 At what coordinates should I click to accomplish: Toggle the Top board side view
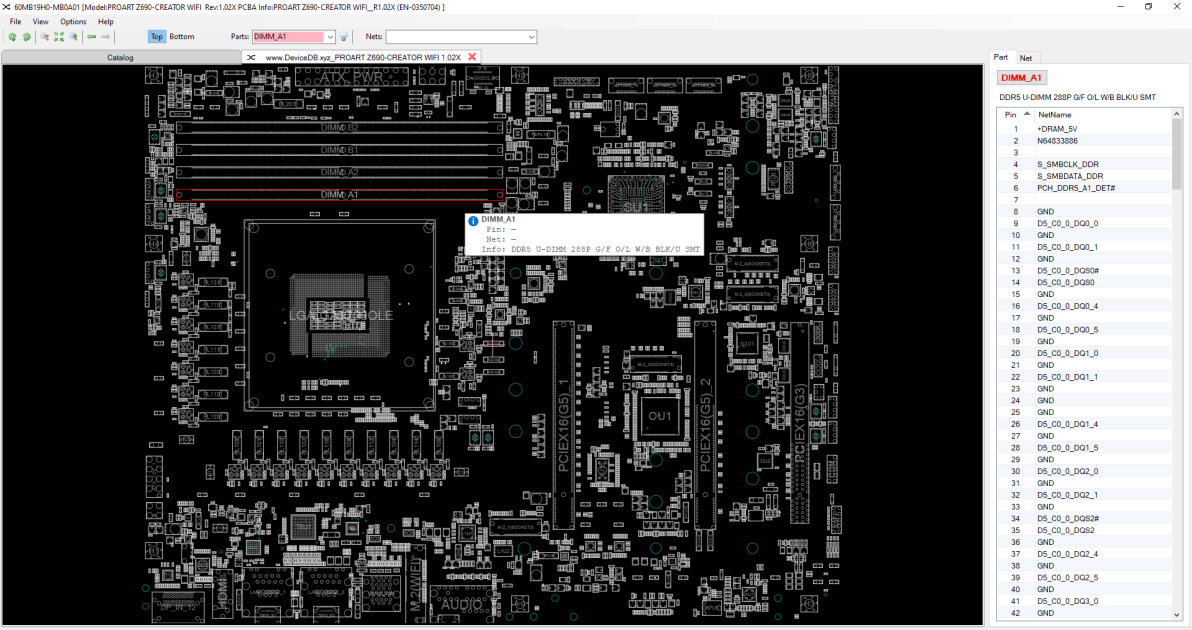(157, 36)
